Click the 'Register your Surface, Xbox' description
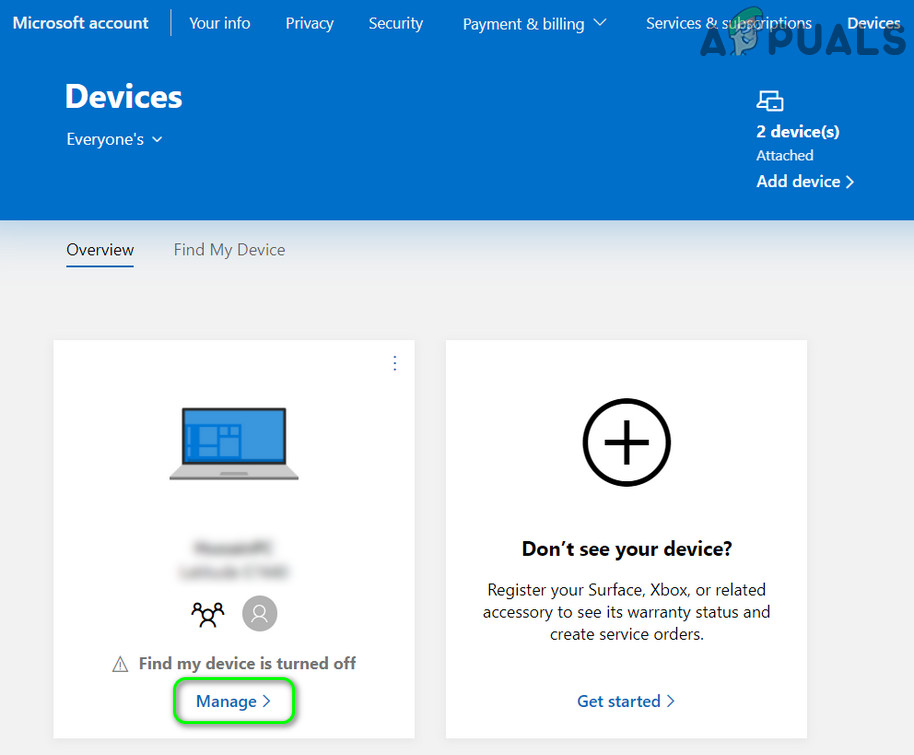 coord(627,612)
